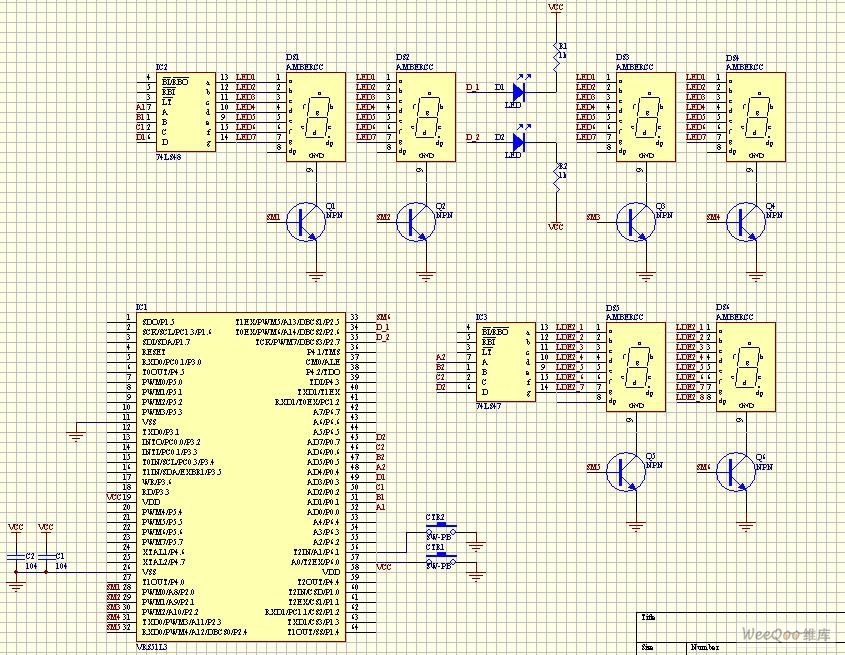Viewport: 845px width, 655px height.
Task: Click the IC1 VRS51L3 microcontroller body
Action: point(239,470)
